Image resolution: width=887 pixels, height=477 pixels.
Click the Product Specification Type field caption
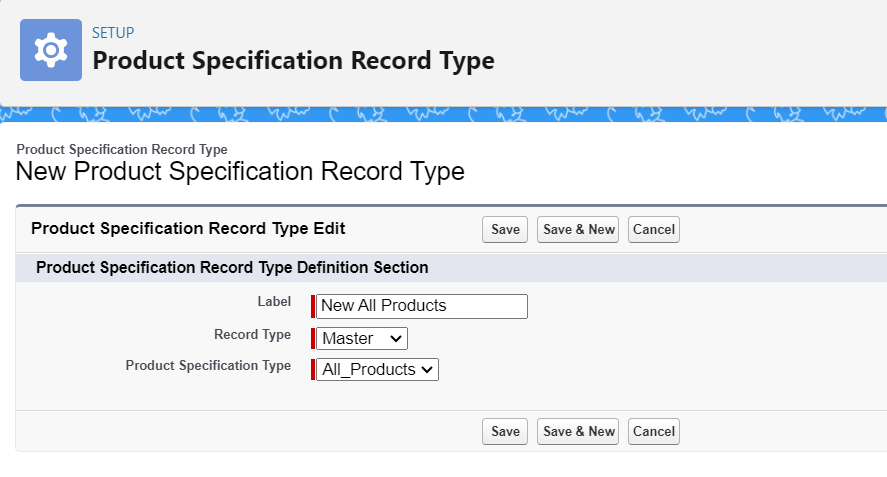tap(208, 366)
